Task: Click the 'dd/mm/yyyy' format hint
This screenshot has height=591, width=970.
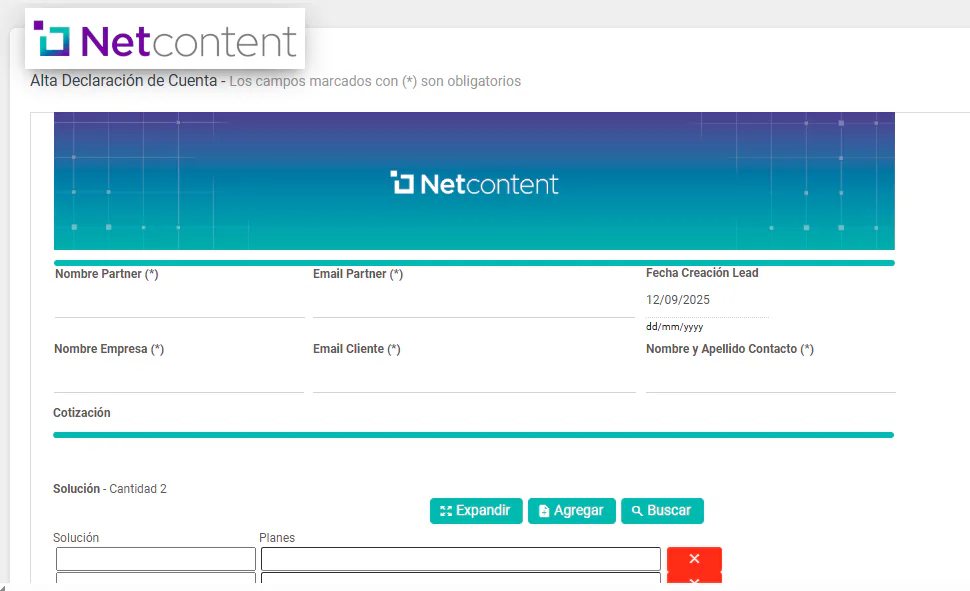Action: click(674, 327)
